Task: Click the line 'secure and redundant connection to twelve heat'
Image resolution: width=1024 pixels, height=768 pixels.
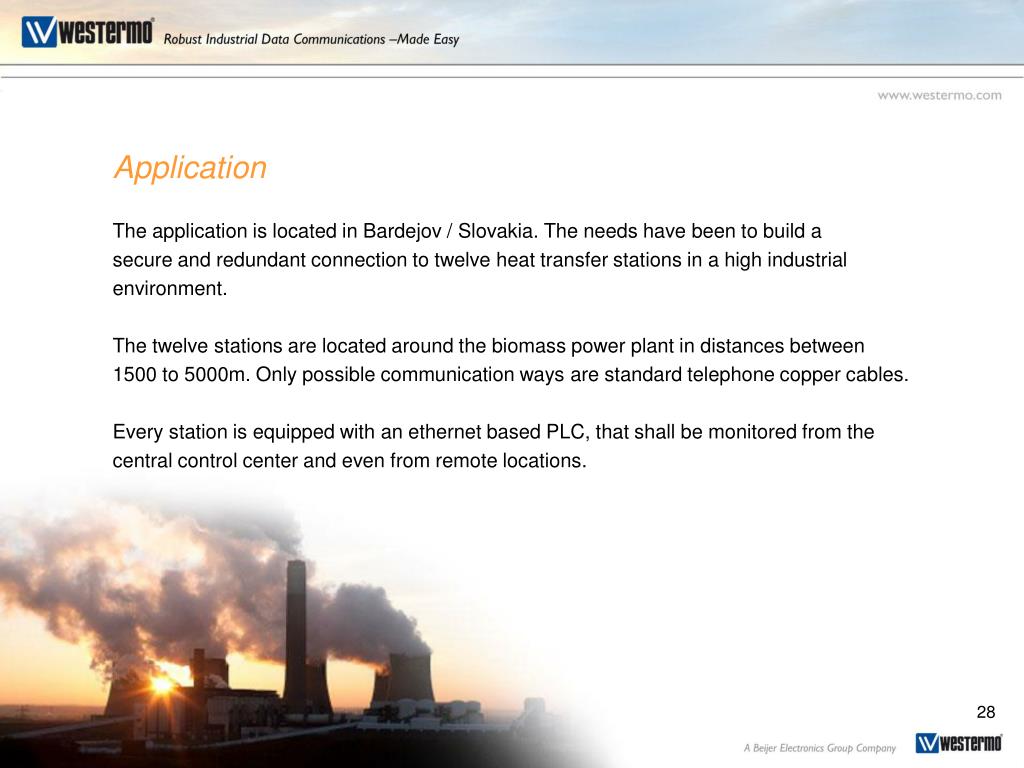Action: coord(479,260)
